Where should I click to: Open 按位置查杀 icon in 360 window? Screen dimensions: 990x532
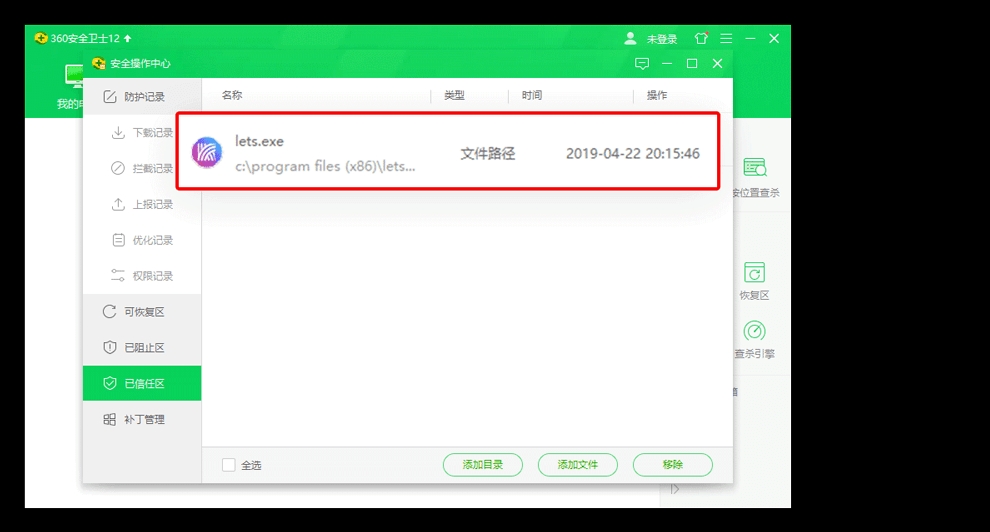click(755, 168)
